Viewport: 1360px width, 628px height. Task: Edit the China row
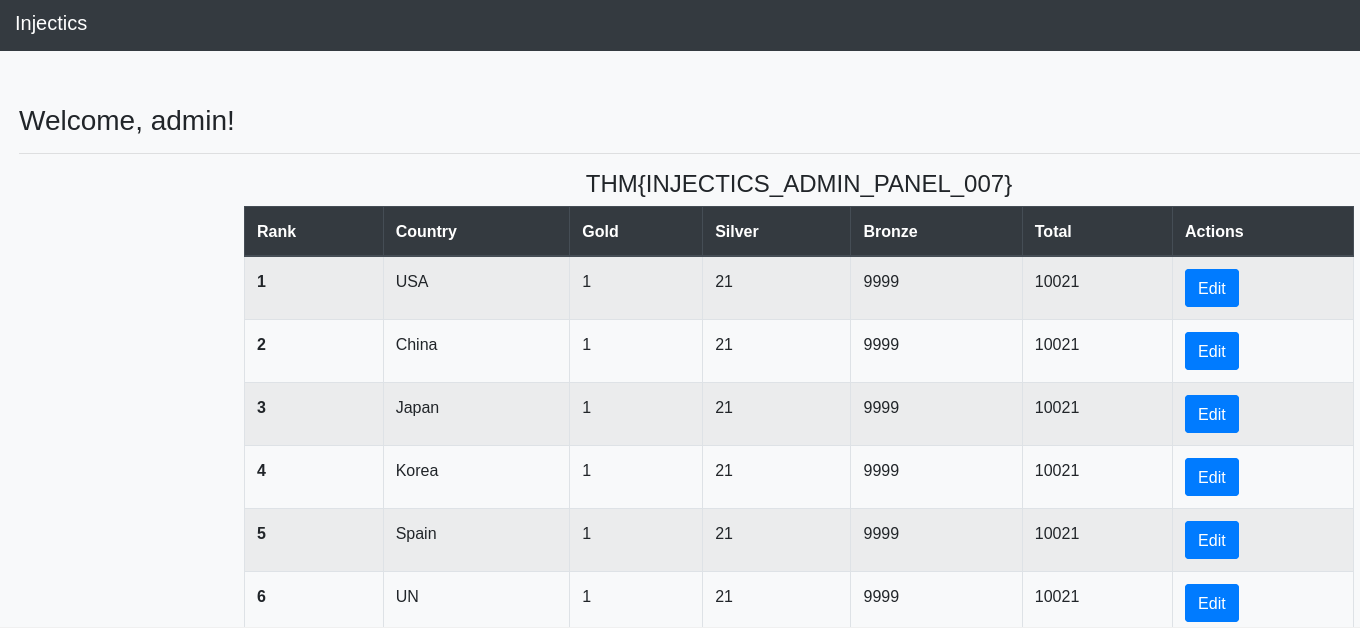click(x=1211, y=351)
